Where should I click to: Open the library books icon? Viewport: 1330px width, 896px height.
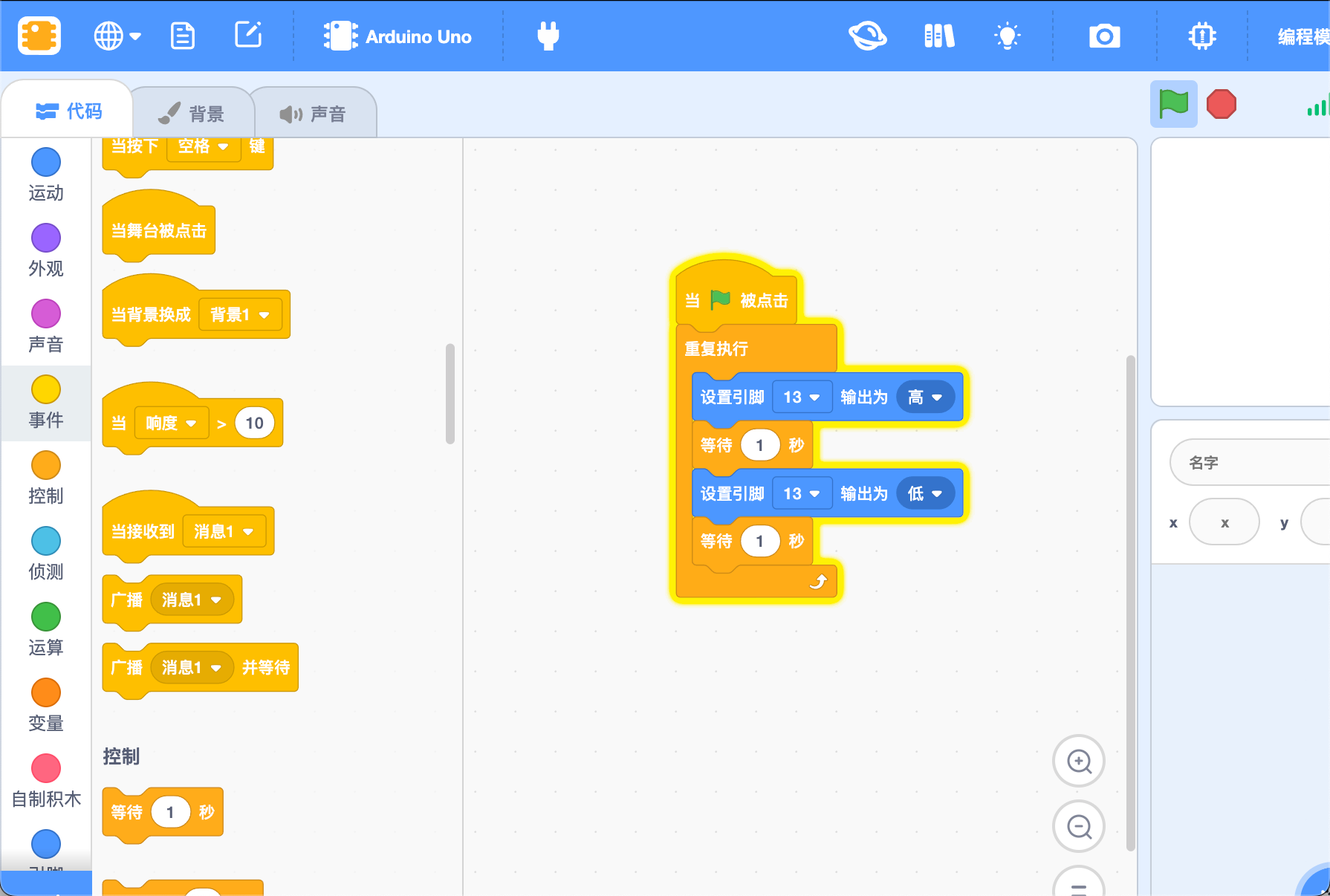(x=939, y=36)
